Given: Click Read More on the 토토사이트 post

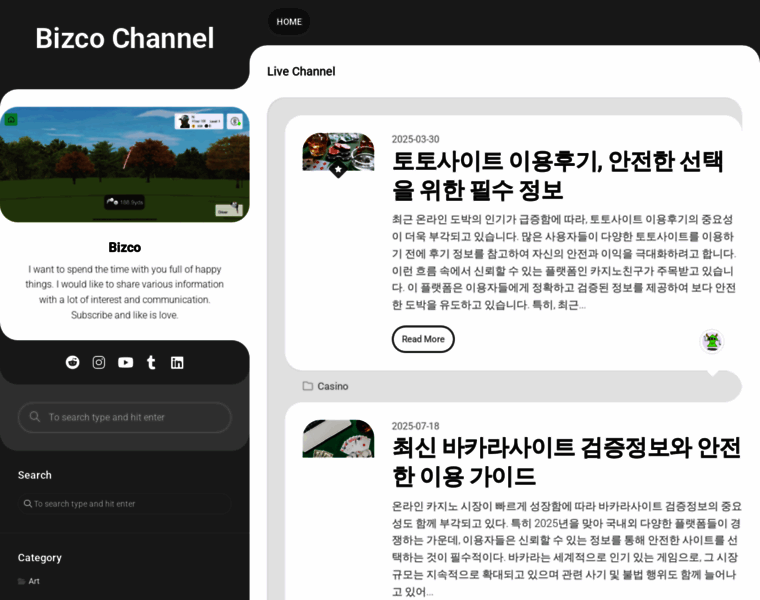Looking at the screenshot, I should pyautogui.click(x=423, y=339).
